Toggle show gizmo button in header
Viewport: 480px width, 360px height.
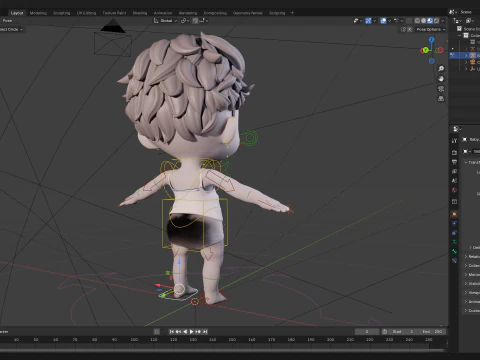[x=368, y=21]
